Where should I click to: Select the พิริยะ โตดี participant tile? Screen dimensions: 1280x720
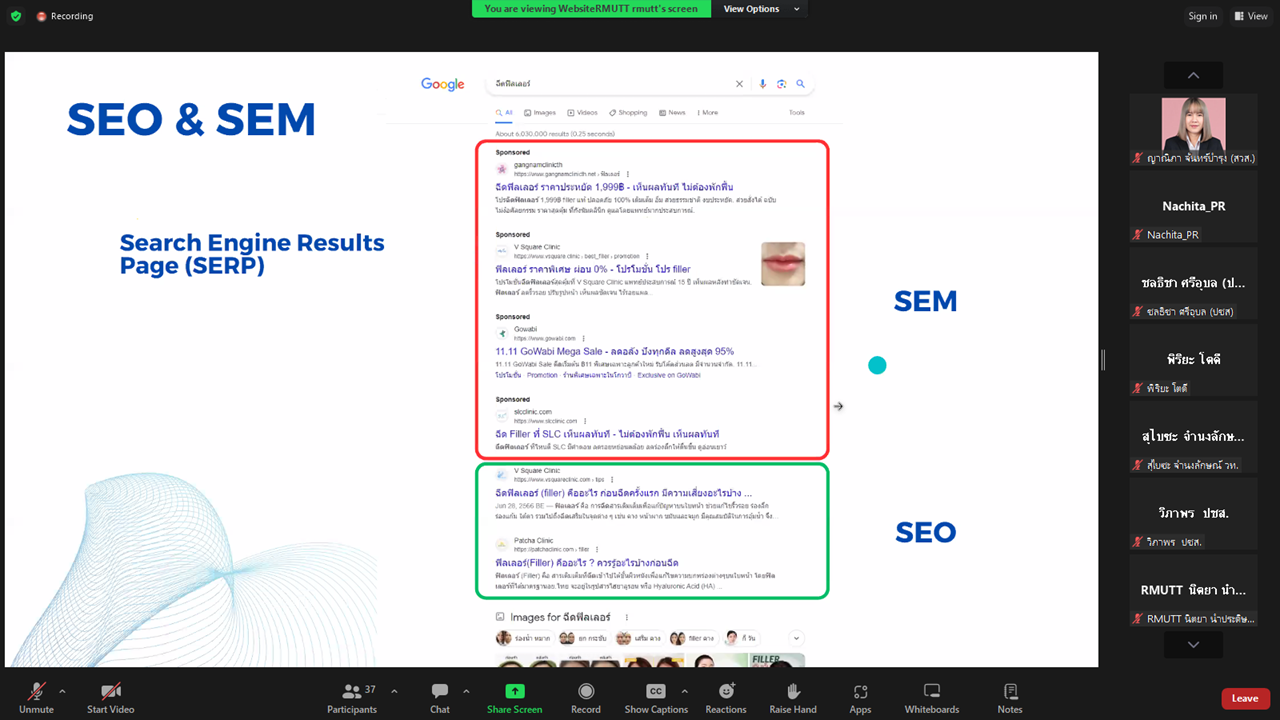coord(1193,359)
